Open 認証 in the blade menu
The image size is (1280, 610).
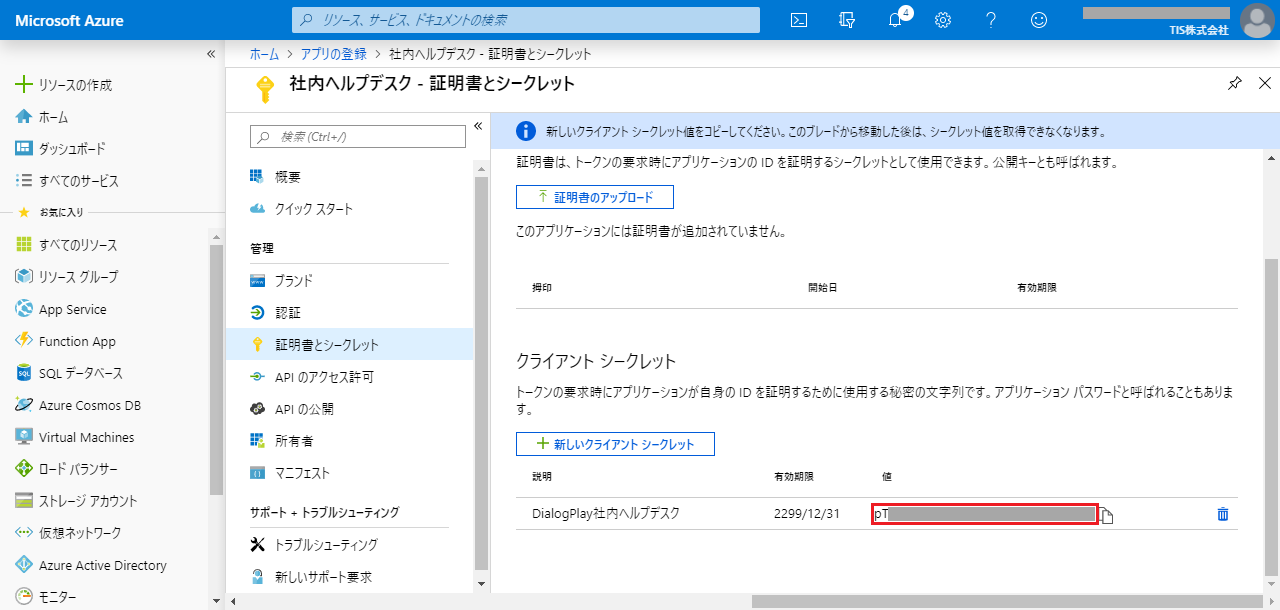click(275, 313)
